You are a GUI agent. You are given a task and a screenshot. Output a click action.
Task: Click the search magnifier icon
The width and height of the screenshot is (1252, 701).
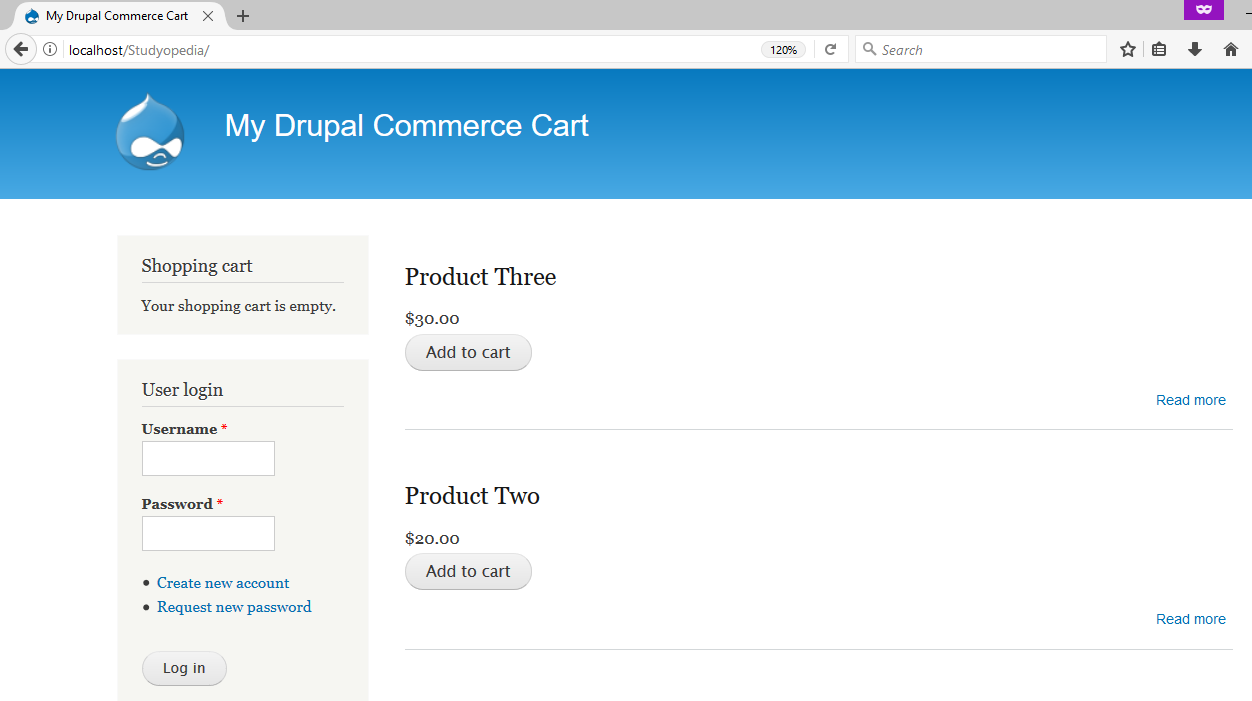point(869,49)
